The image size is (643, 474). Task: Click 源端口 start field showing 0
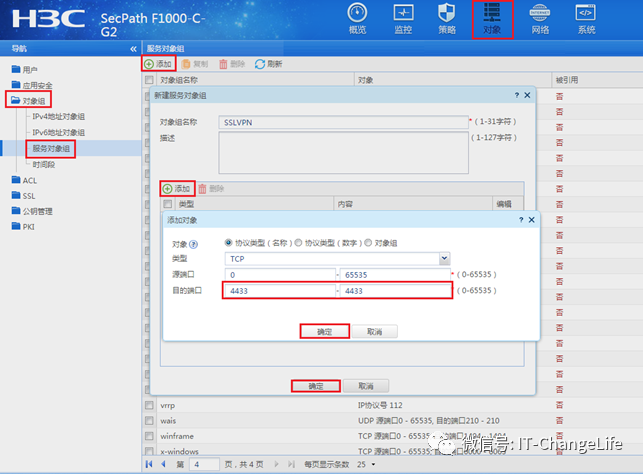click(280, 275)
